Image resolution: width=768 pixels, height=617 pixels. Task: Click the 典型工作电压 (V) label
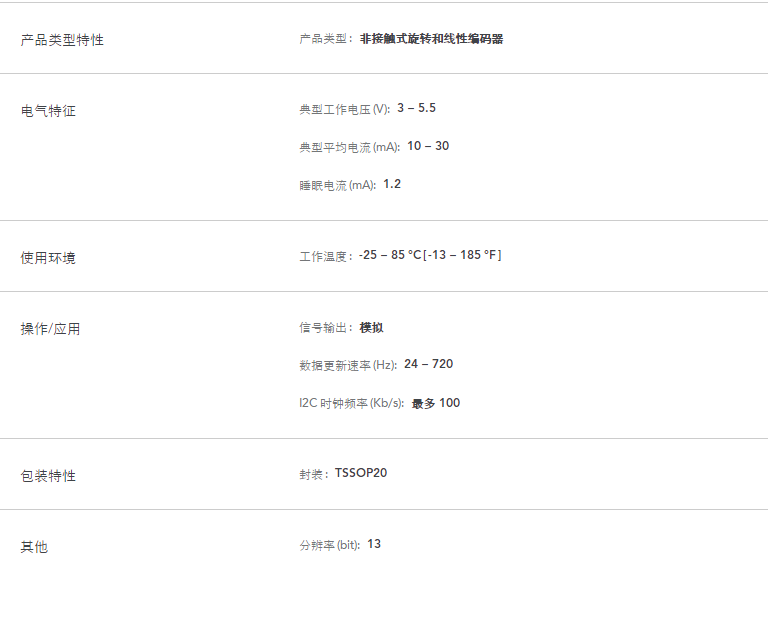tap(344, 109)
